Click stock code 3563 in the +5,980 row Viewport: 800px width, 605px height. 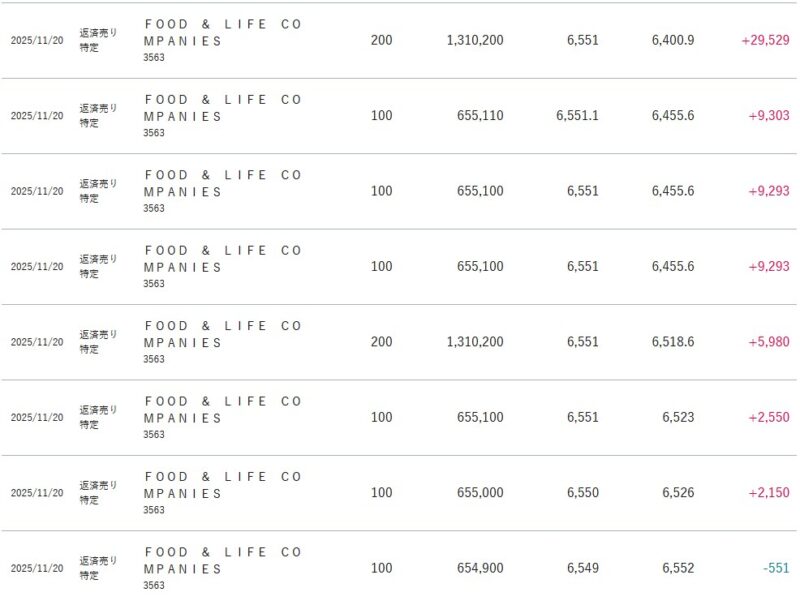[154, 359]
